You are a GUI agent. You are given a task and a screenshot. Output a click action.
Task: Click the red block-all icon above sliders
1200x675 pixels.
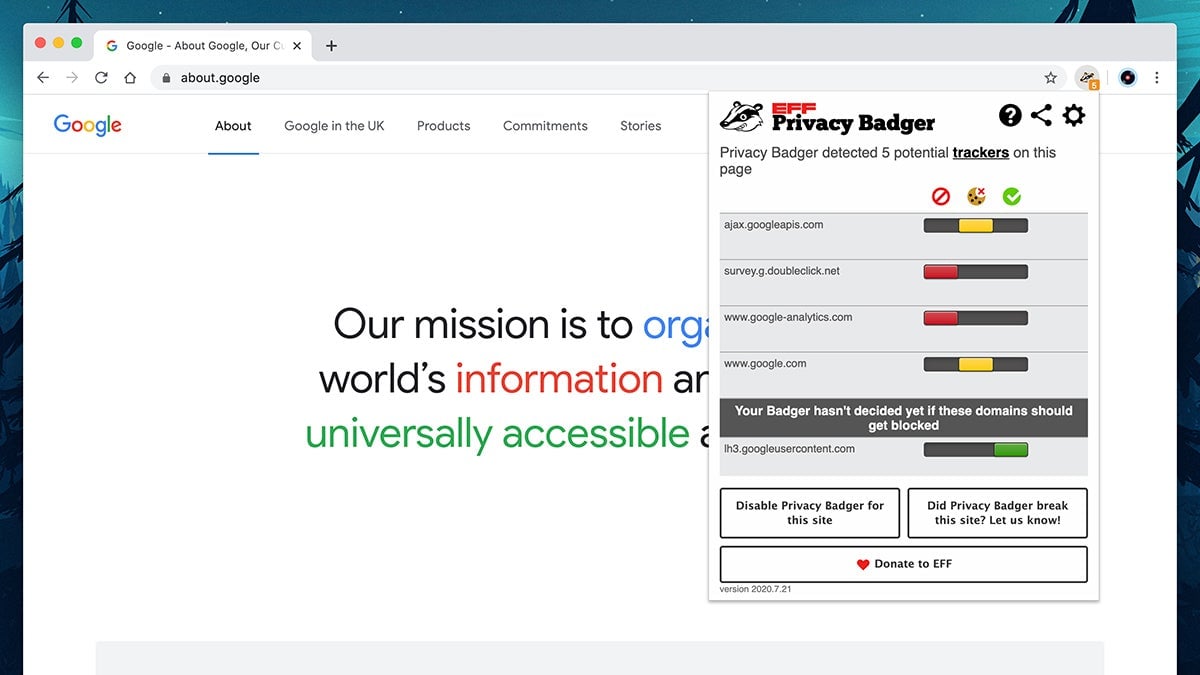point(940,196)
